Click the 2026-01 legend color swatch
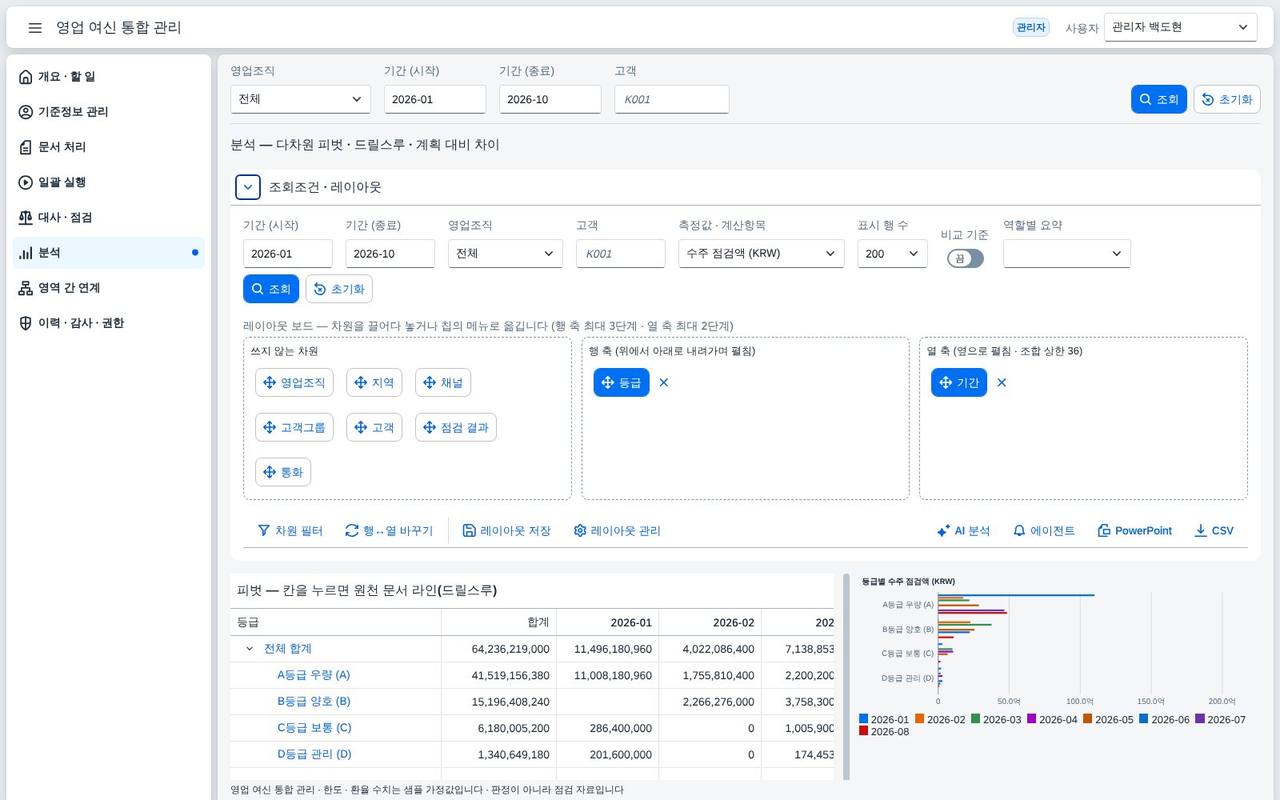 [864, 719]
